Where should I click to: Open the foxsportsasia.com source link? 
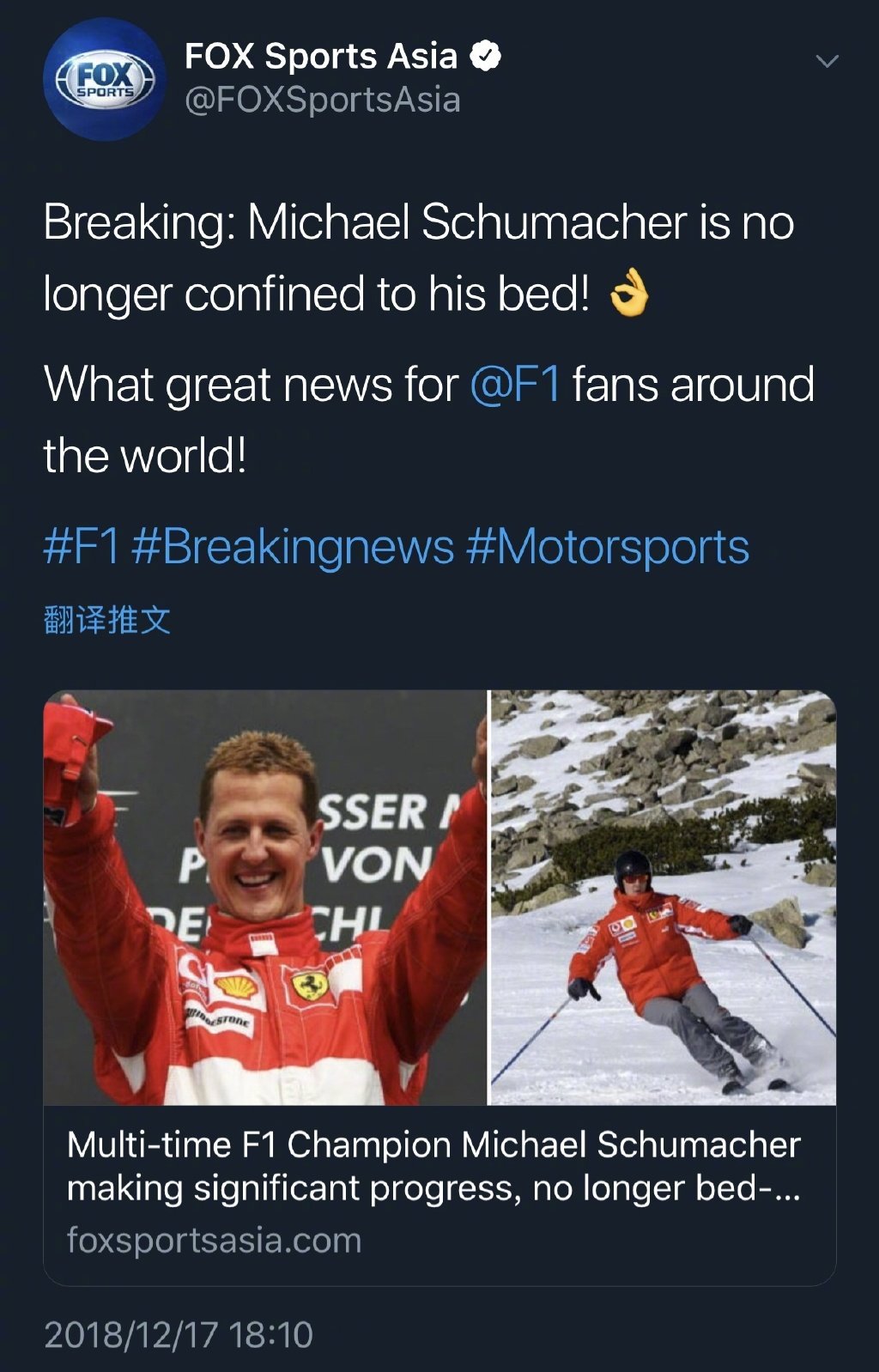click(x=215, y=1241)
